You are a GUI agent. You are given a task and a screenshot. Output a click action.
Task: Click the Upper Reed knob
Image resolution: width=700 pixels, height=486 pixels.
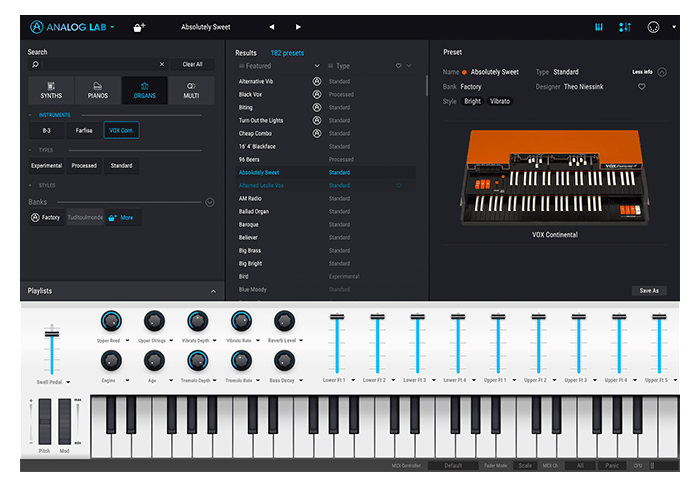(111, 321)
